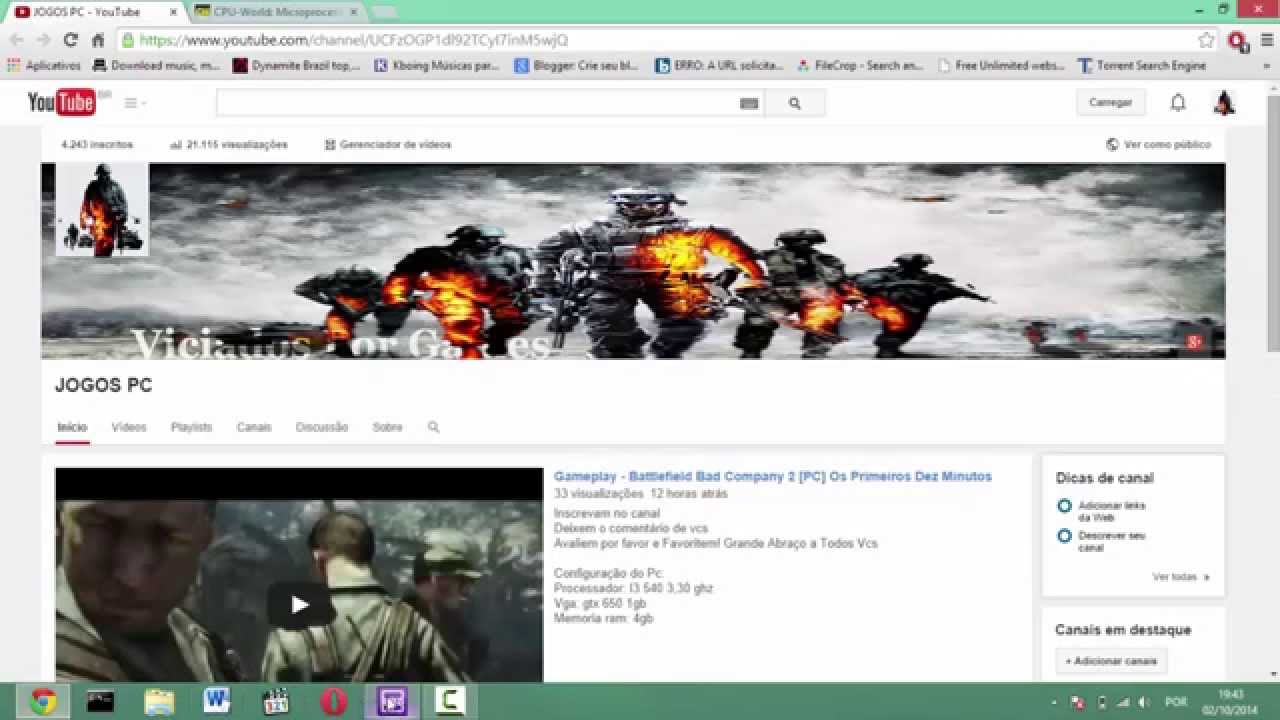Open the Canais tab
Viewport: 1280px width, 720px height.
click(254, 427)
